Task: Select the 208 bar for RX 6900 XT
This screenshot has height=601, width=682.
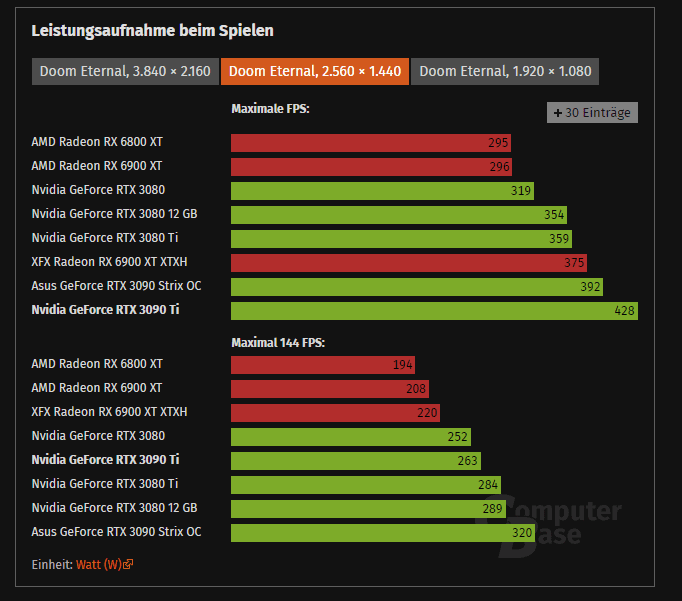Action: 330,389
